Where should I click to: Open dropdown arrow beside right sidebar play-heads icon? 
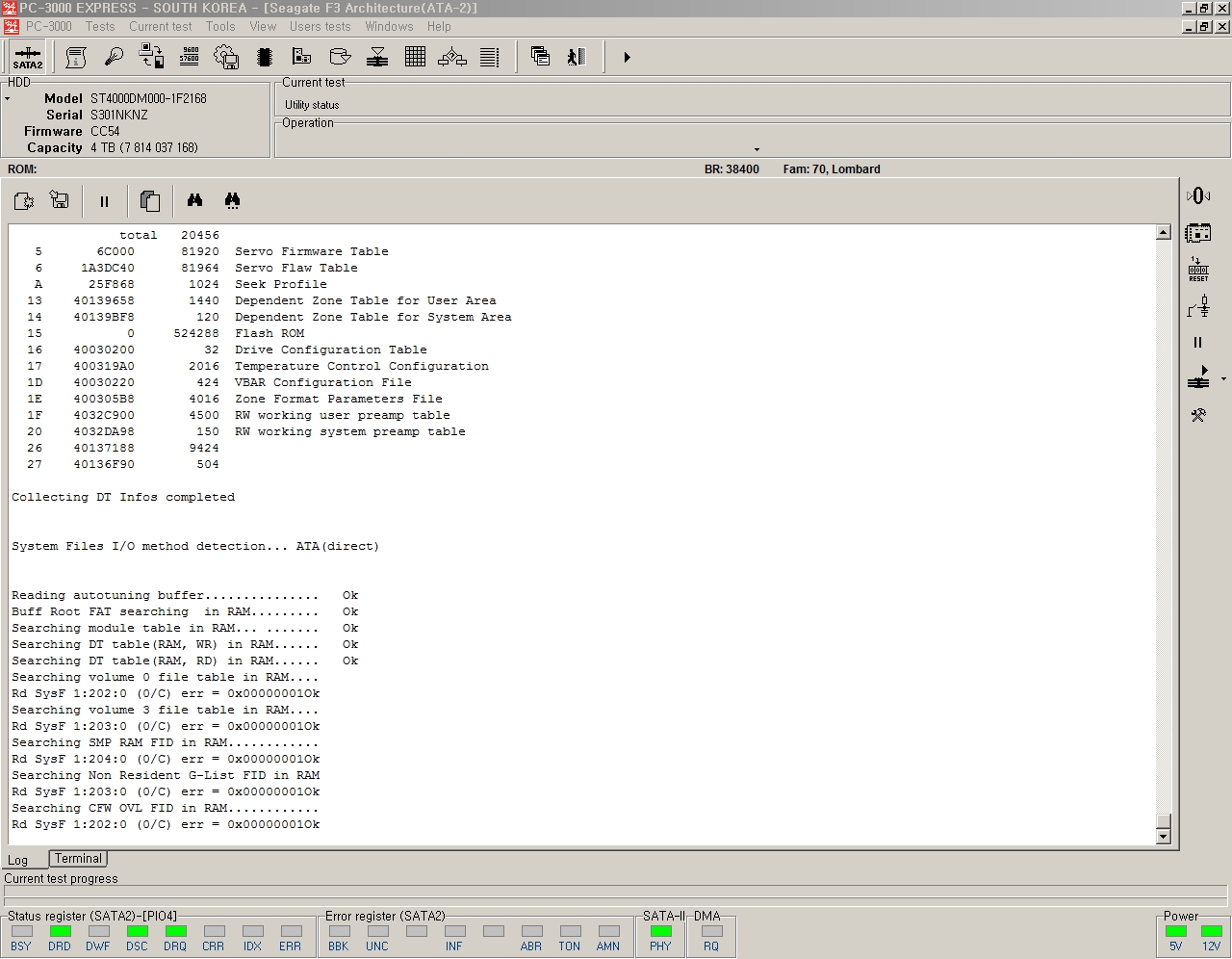coord(1223,379)
